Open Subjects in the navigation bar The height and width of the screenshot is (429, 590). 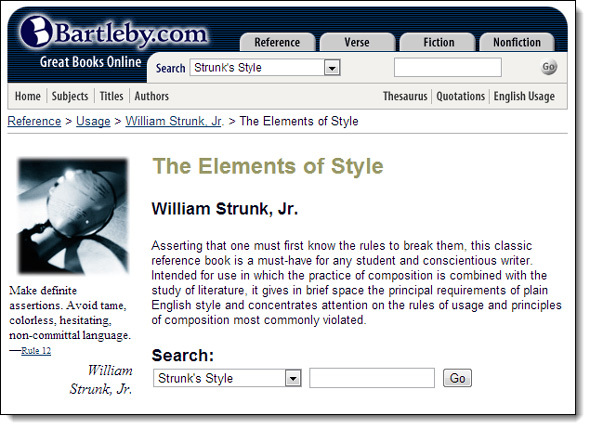click(70, 96)
